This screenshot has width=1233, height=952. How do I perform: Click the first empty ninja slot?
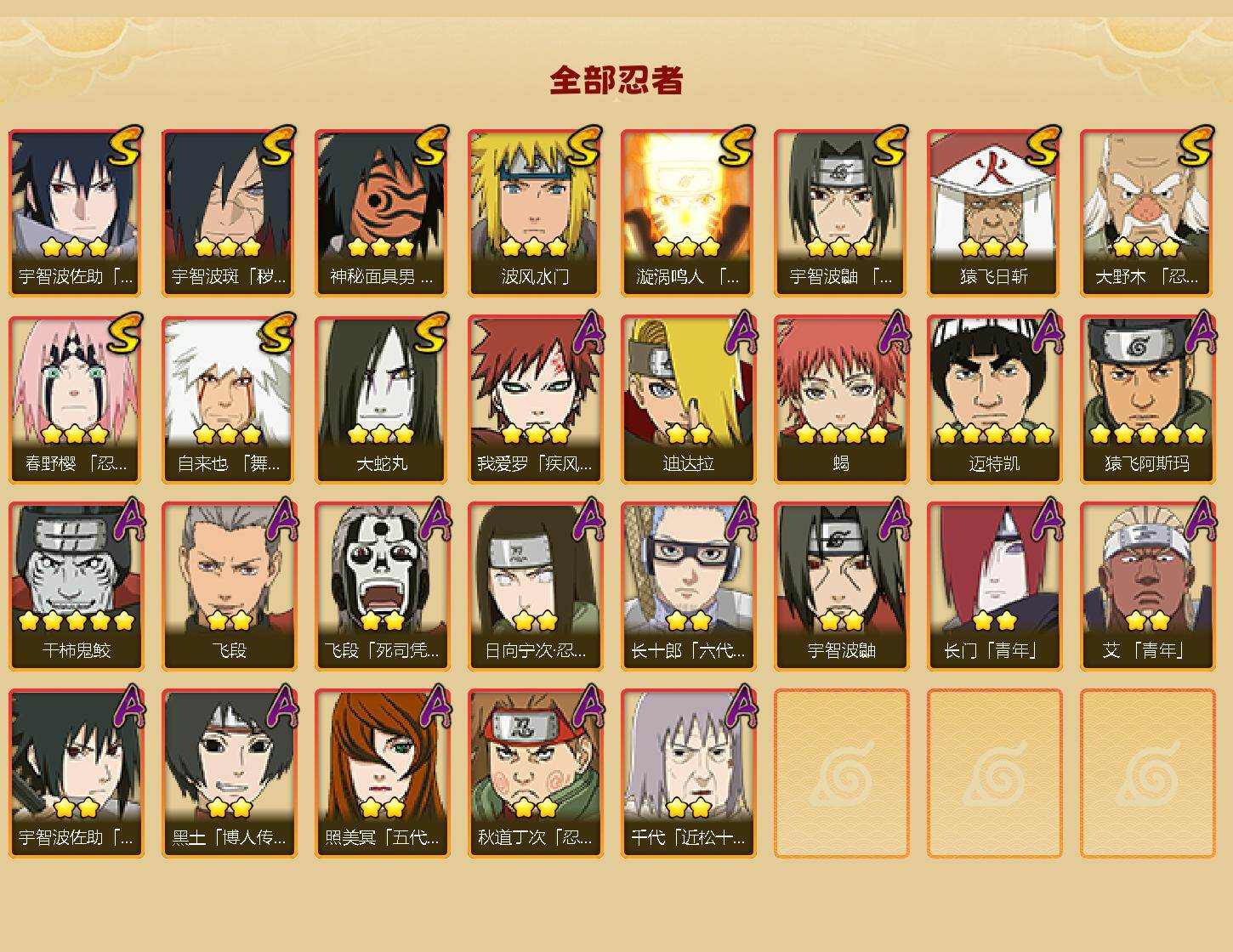point(841,773)
